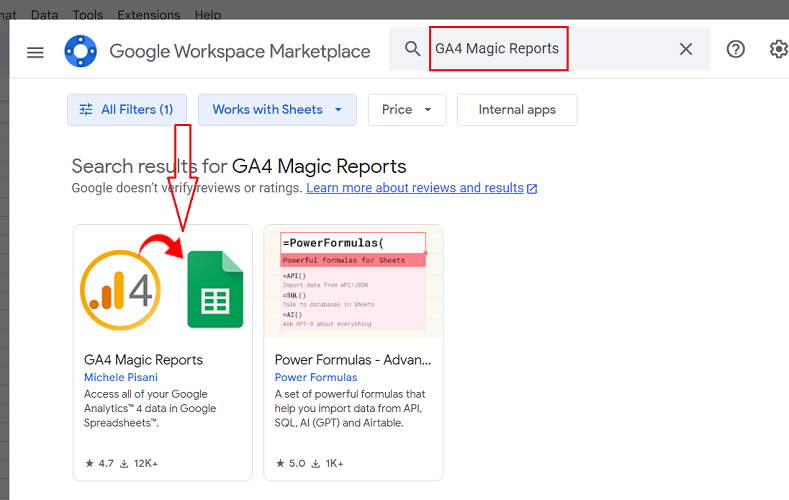Viewport: 789px width, 500px height.
Task: Click the search magnifier icon
Action: coord(413,49)
